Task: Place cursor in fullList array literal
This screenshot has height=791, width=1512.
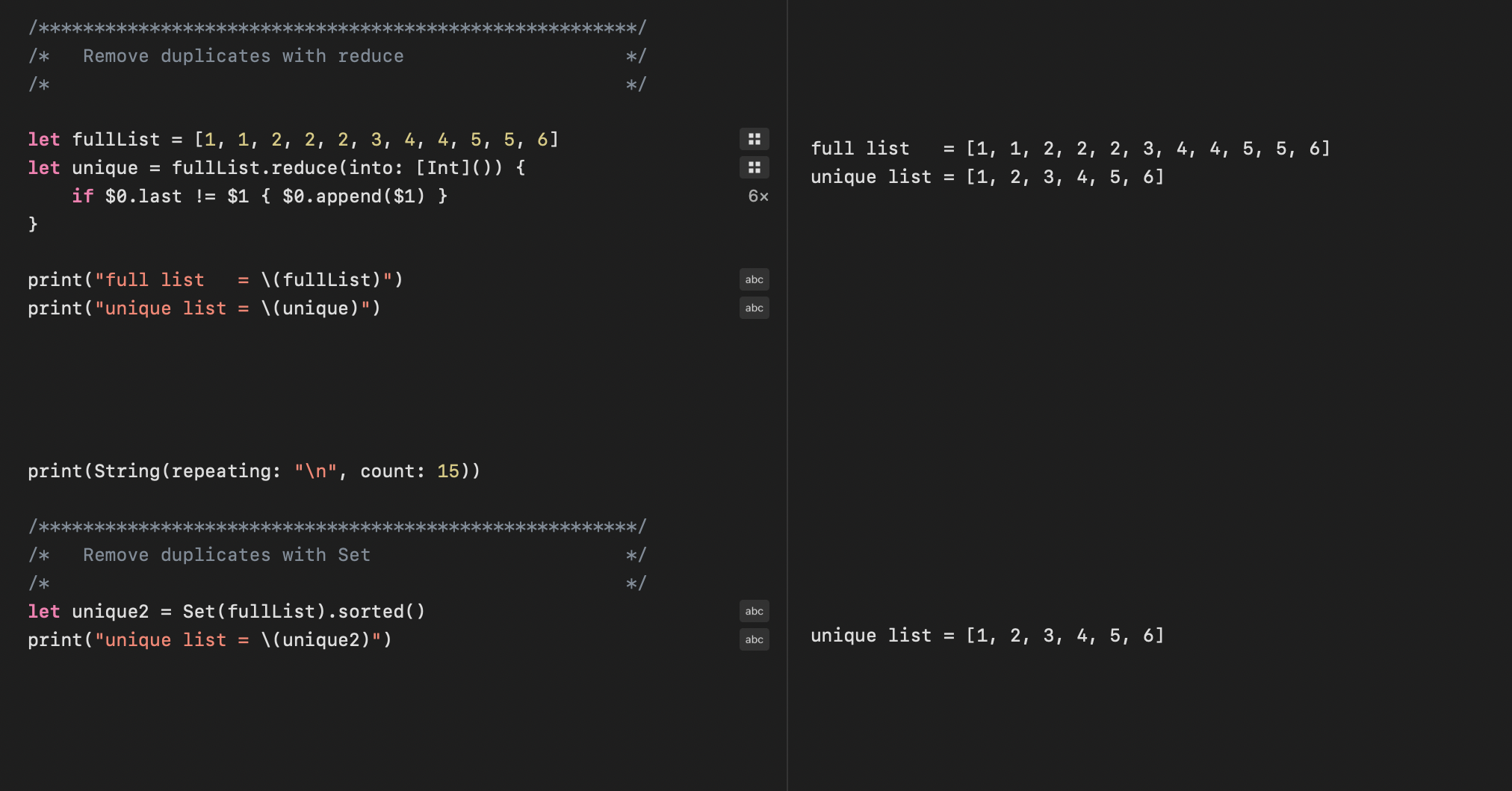Action: [377, 140]
